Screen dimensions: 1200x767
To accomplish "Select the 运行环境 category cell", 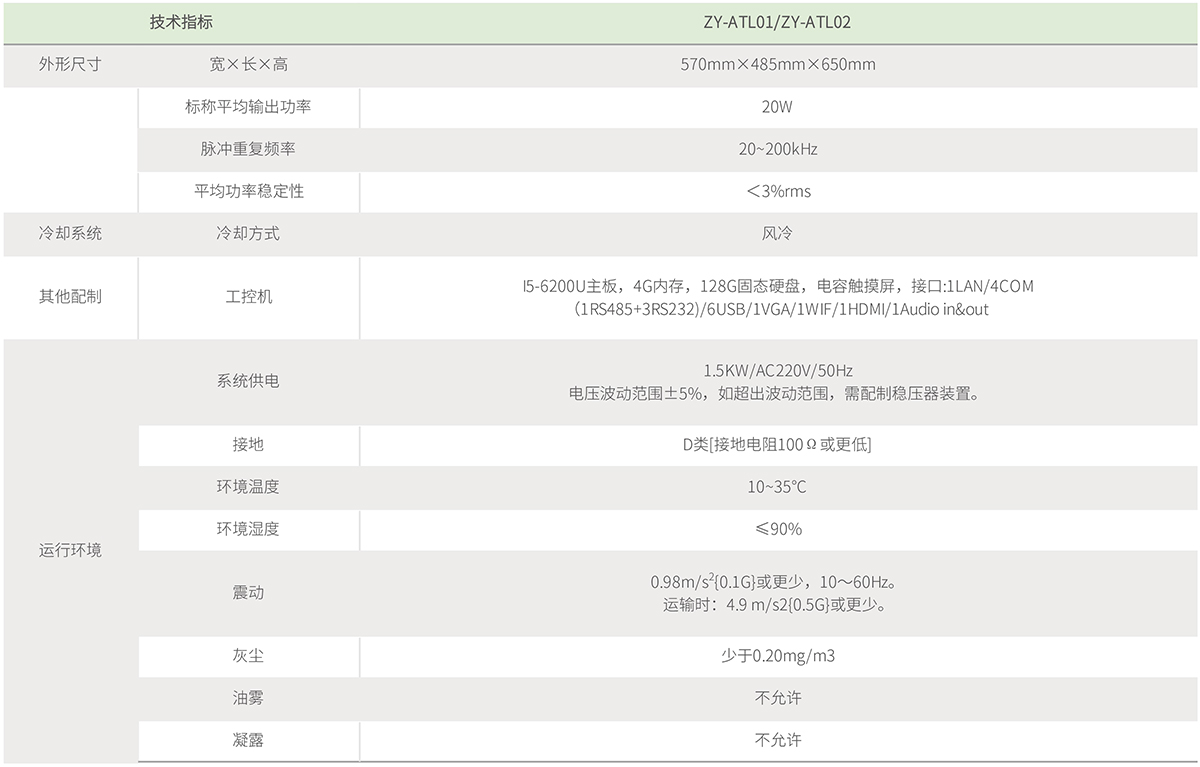I will (70, 551).
